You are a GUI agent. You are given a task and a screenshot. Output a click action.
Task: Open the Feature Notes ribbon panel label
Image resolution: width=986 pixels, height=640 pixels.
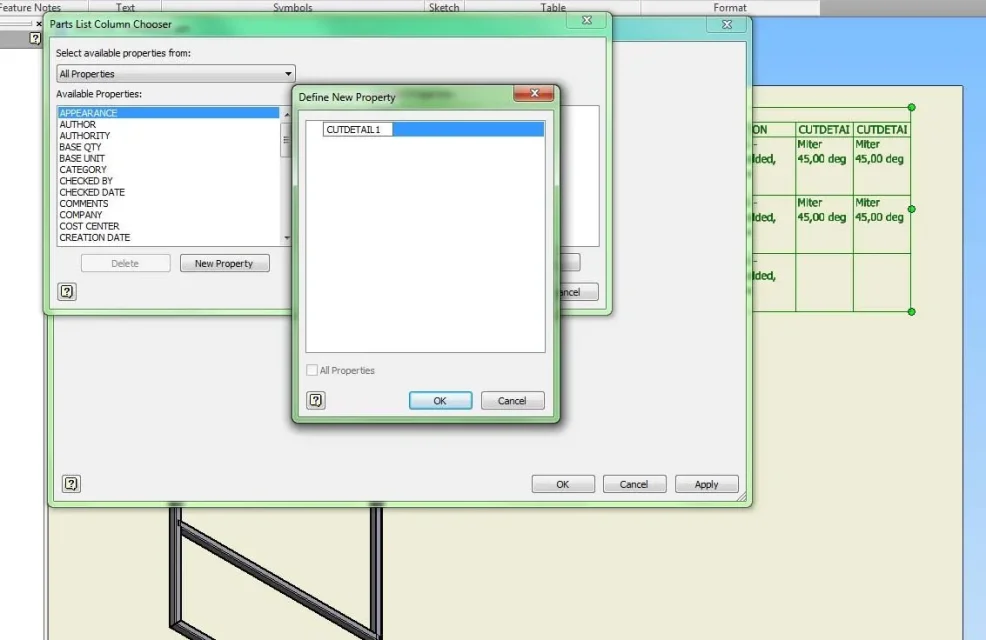coord(30,8)
